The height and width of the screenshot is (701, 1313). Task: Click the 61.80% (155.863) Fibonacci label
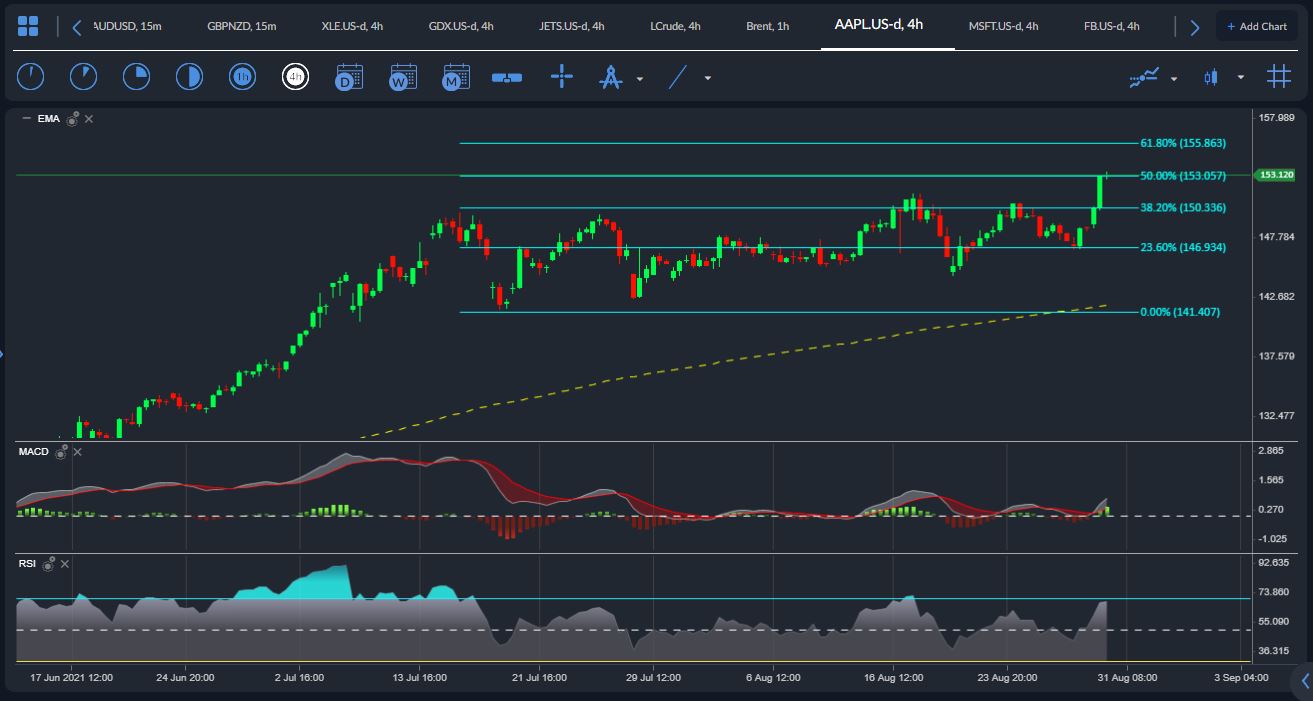[1183, 143]
